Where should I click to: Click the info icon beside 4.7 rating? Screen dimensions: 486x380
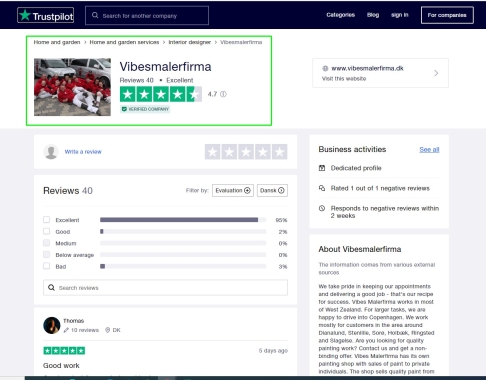tap(223, 94)
